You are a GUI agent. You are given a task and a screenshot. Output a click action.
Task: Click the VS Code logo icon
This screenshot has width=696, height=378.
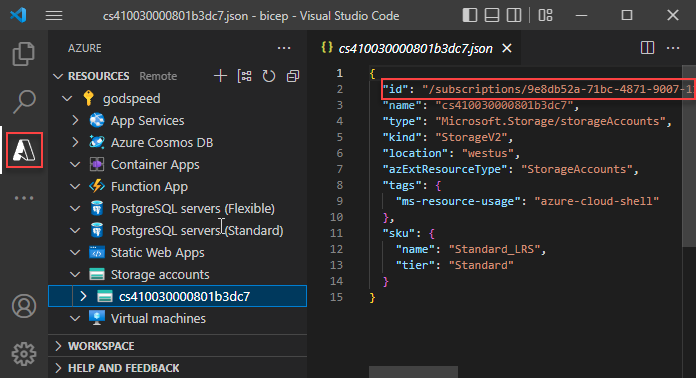pyautogui.click(x=18, y=15)
